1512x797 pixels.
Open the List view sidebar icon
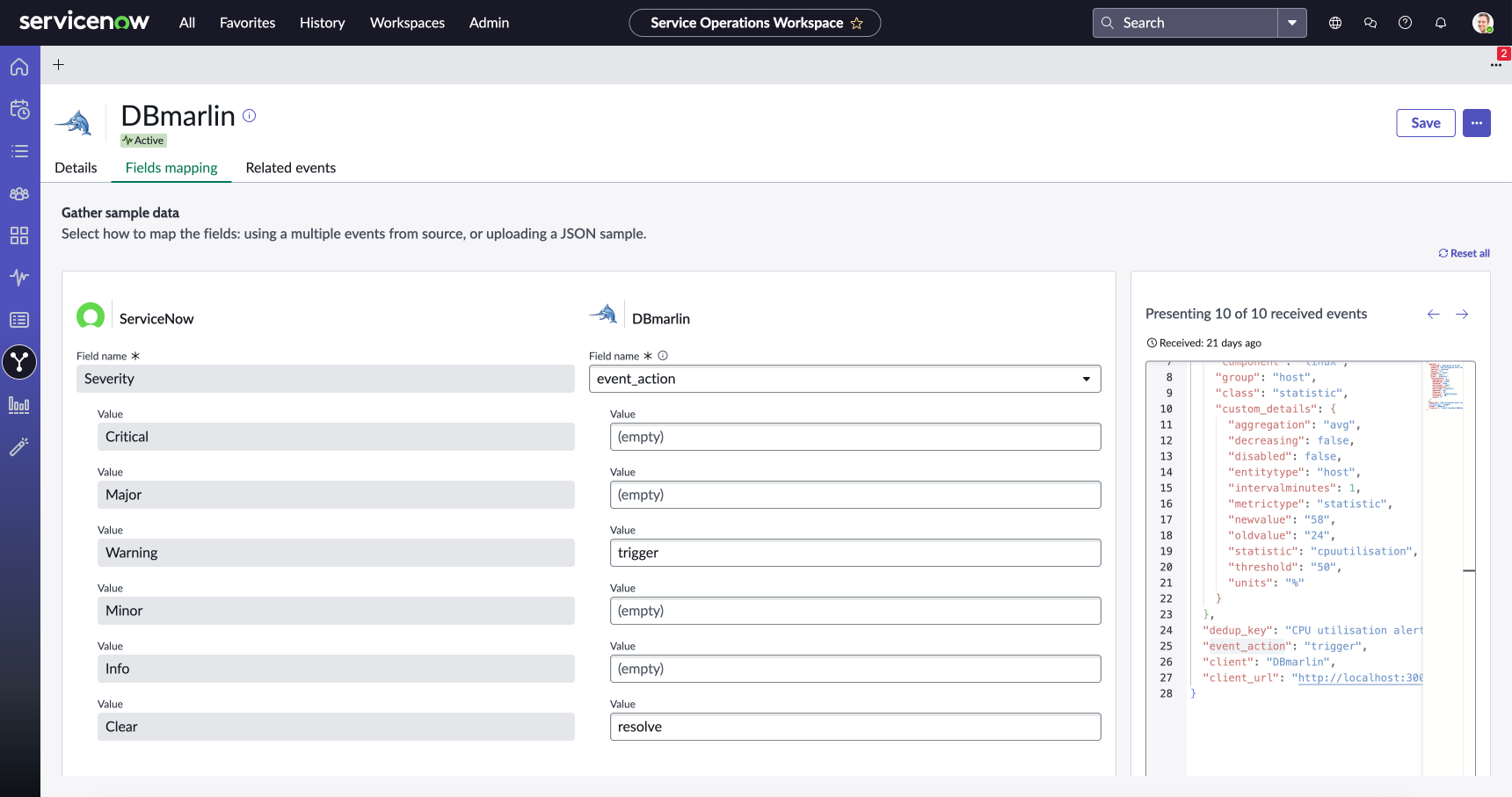click(19, 151)
